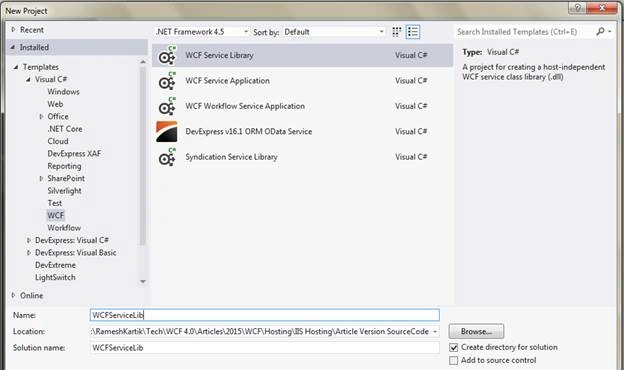Enable Add to source control checkbox
Viewport: 624px width, 370px height.
click(453, 360)
